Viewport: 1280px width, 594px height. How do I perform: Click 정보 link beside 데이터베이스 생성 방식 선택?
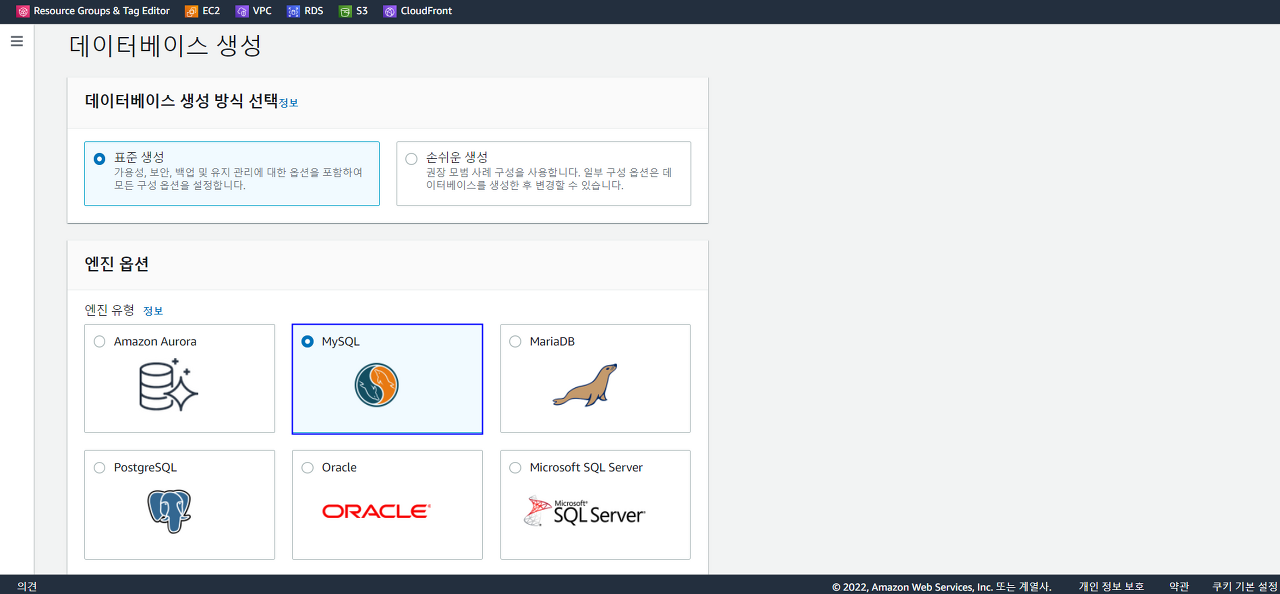click(288, 102)
